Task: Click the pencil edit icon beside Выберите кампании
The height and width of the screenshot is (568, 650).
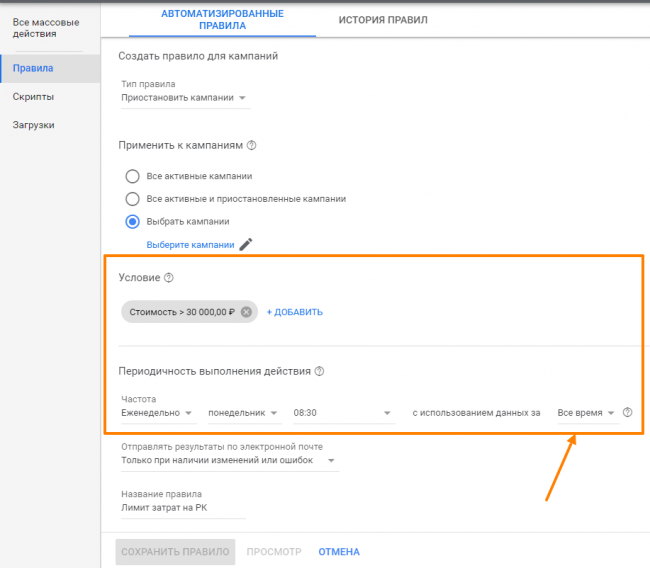Action: pyautogui.click(x=246, y=244)
